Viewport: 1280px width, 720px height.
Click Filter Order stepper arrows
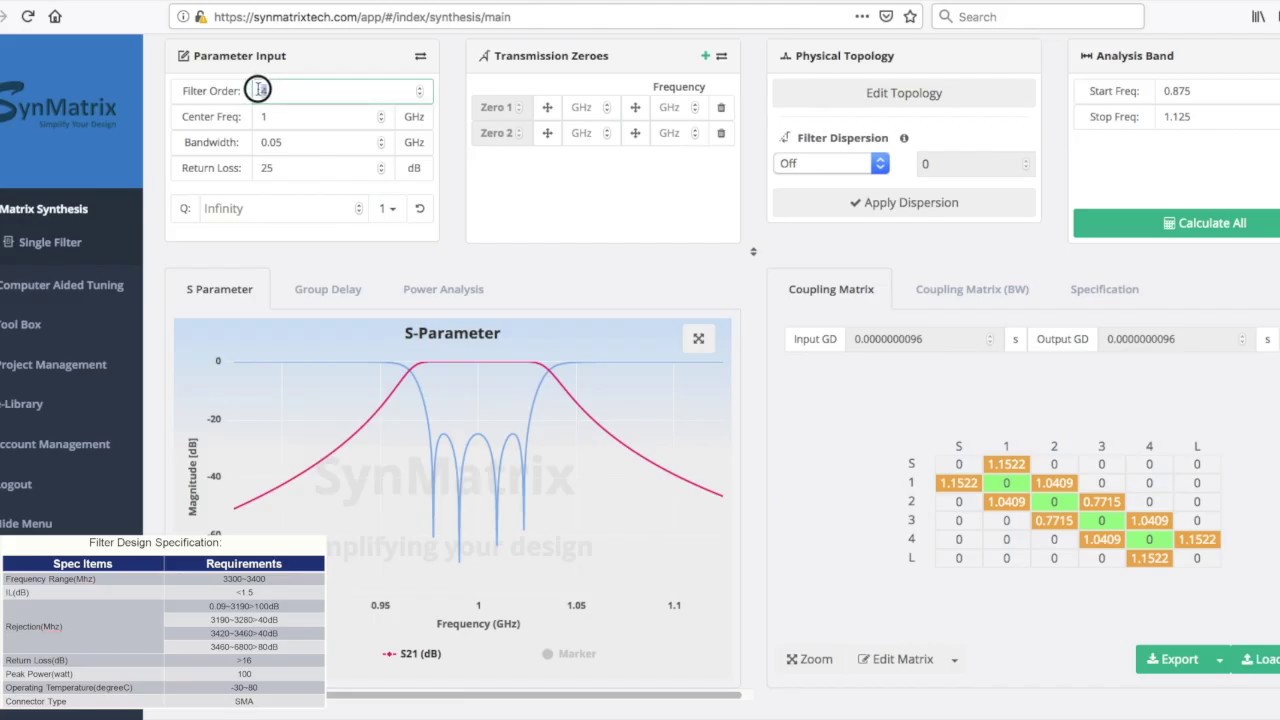pyautogui.click(x=420, y=91)
